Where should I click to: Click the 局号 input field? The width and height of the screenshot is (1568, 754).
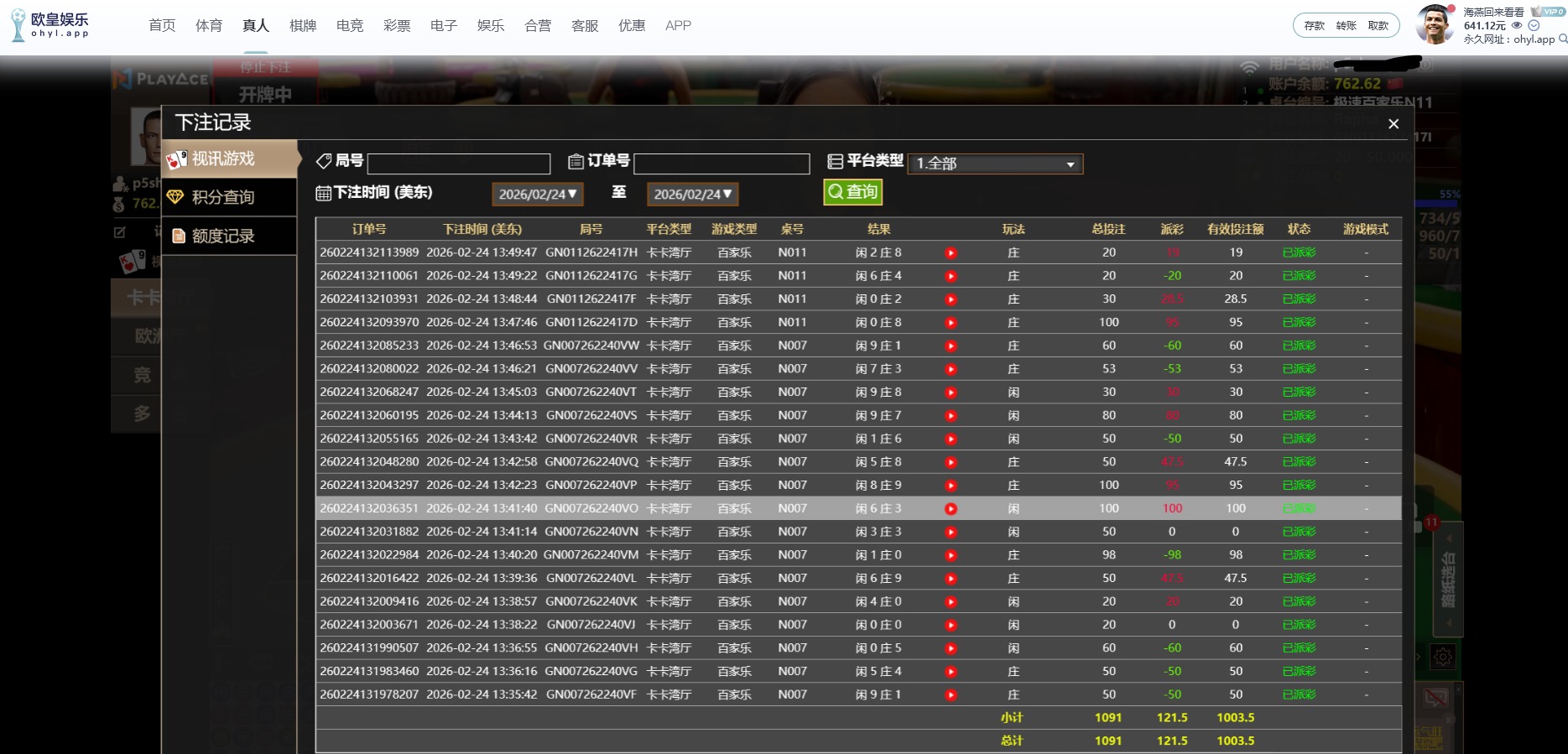[x=459, y=164]
